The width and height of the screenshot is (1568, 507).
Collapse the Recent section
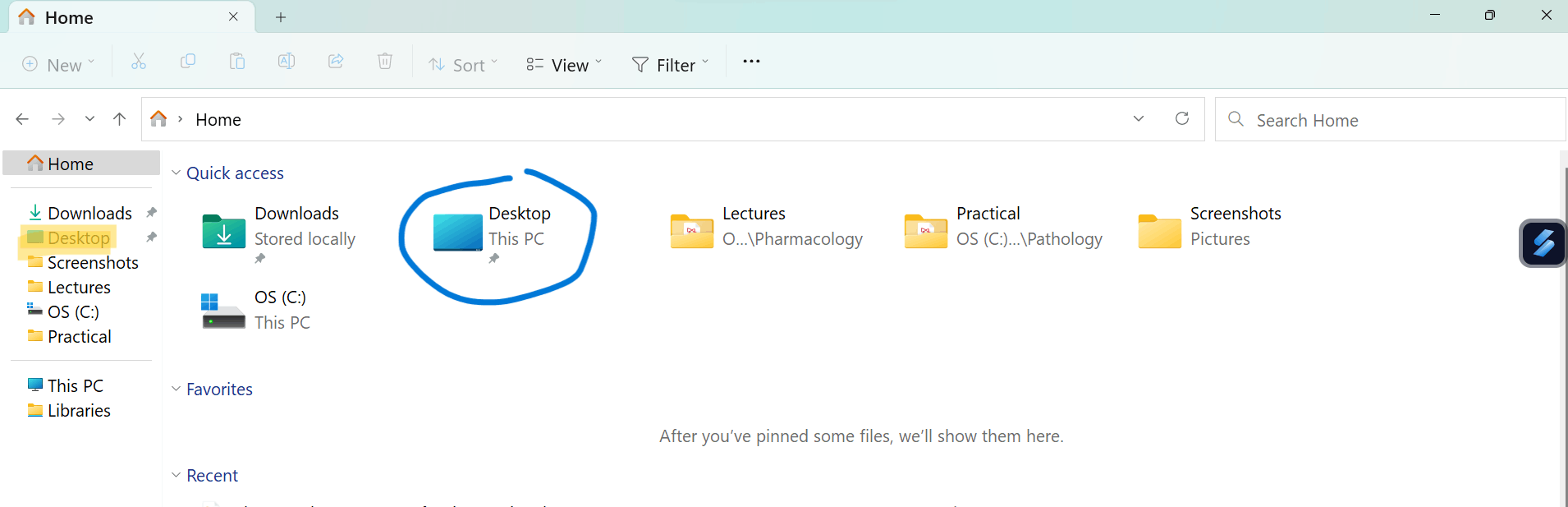[x=176, y=475]
